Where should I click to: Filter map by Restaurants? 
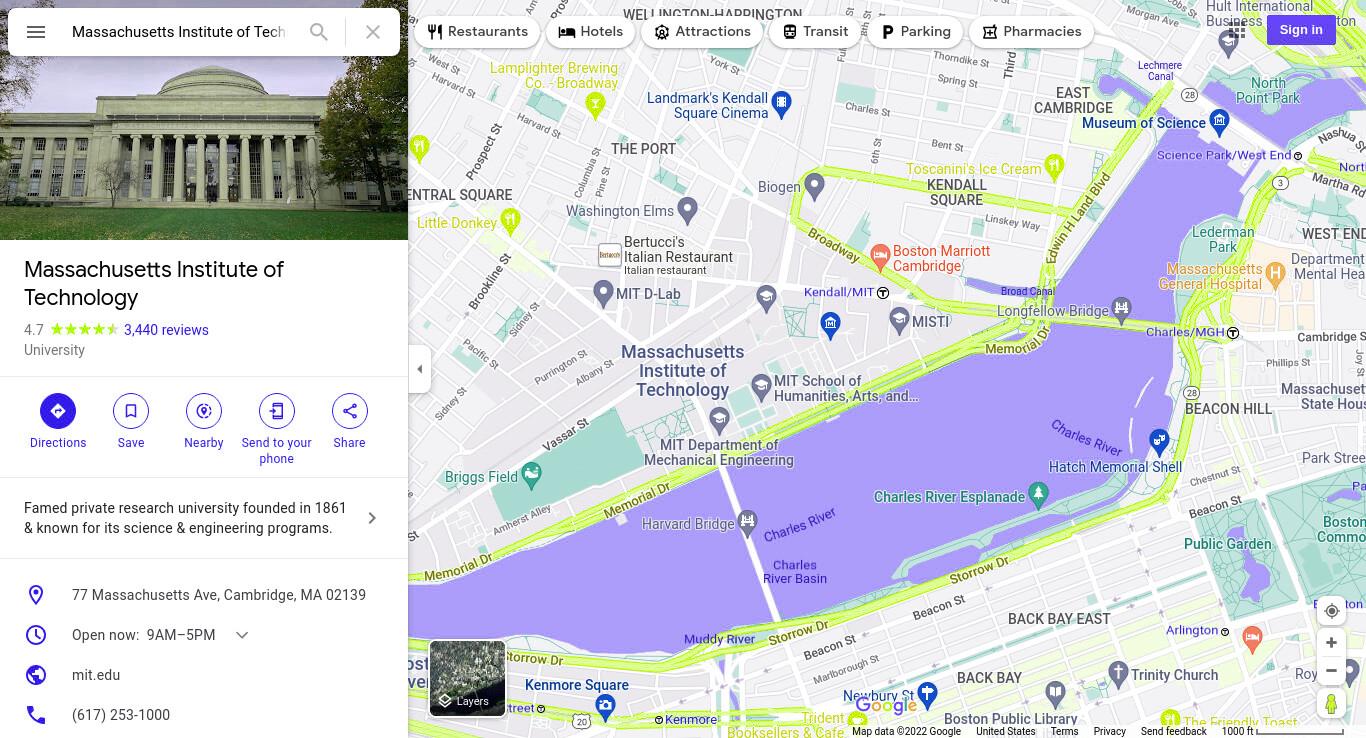477,32
